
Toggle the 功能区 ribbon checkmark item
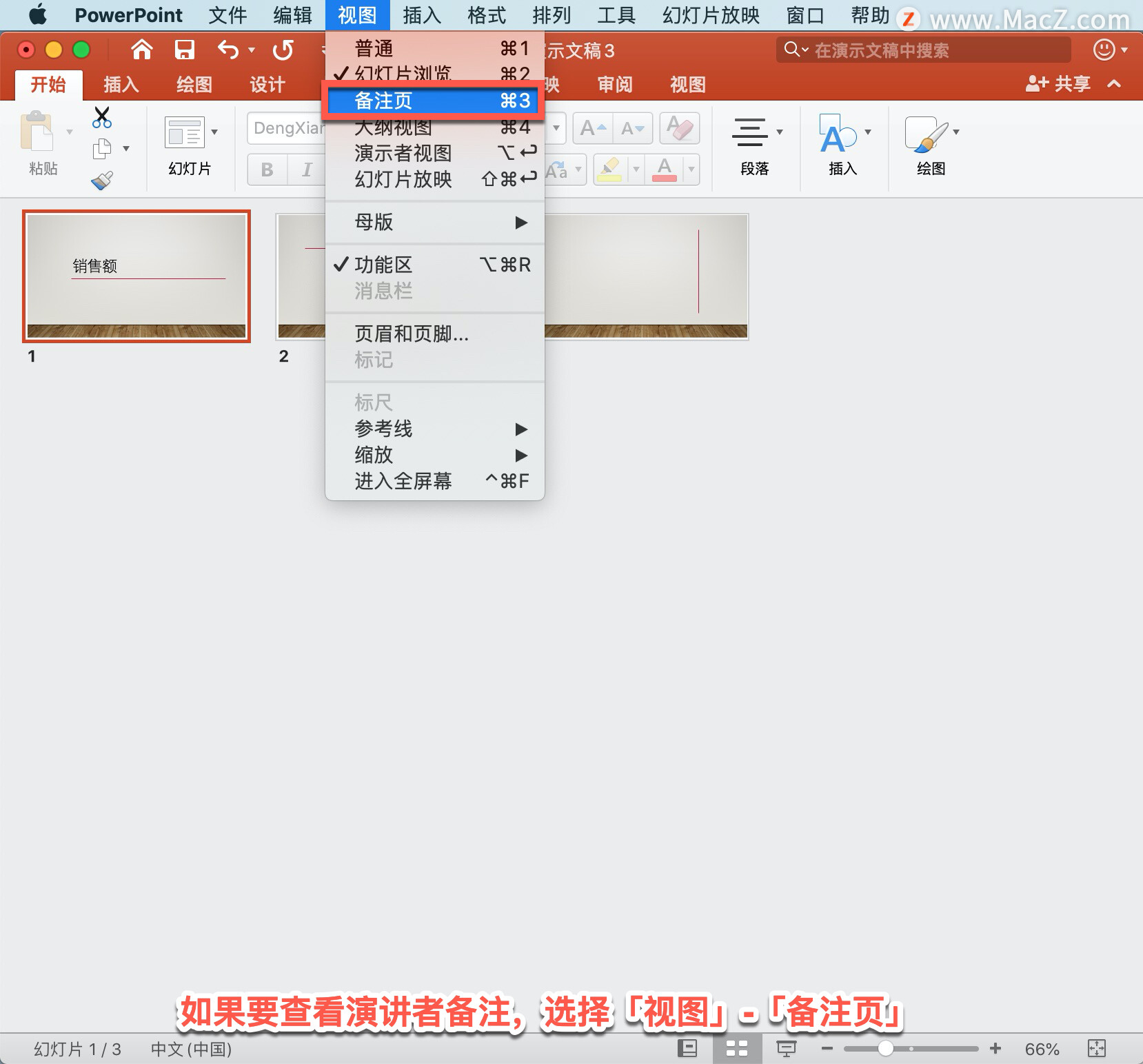pyautogui.click(x=434, y=265)
